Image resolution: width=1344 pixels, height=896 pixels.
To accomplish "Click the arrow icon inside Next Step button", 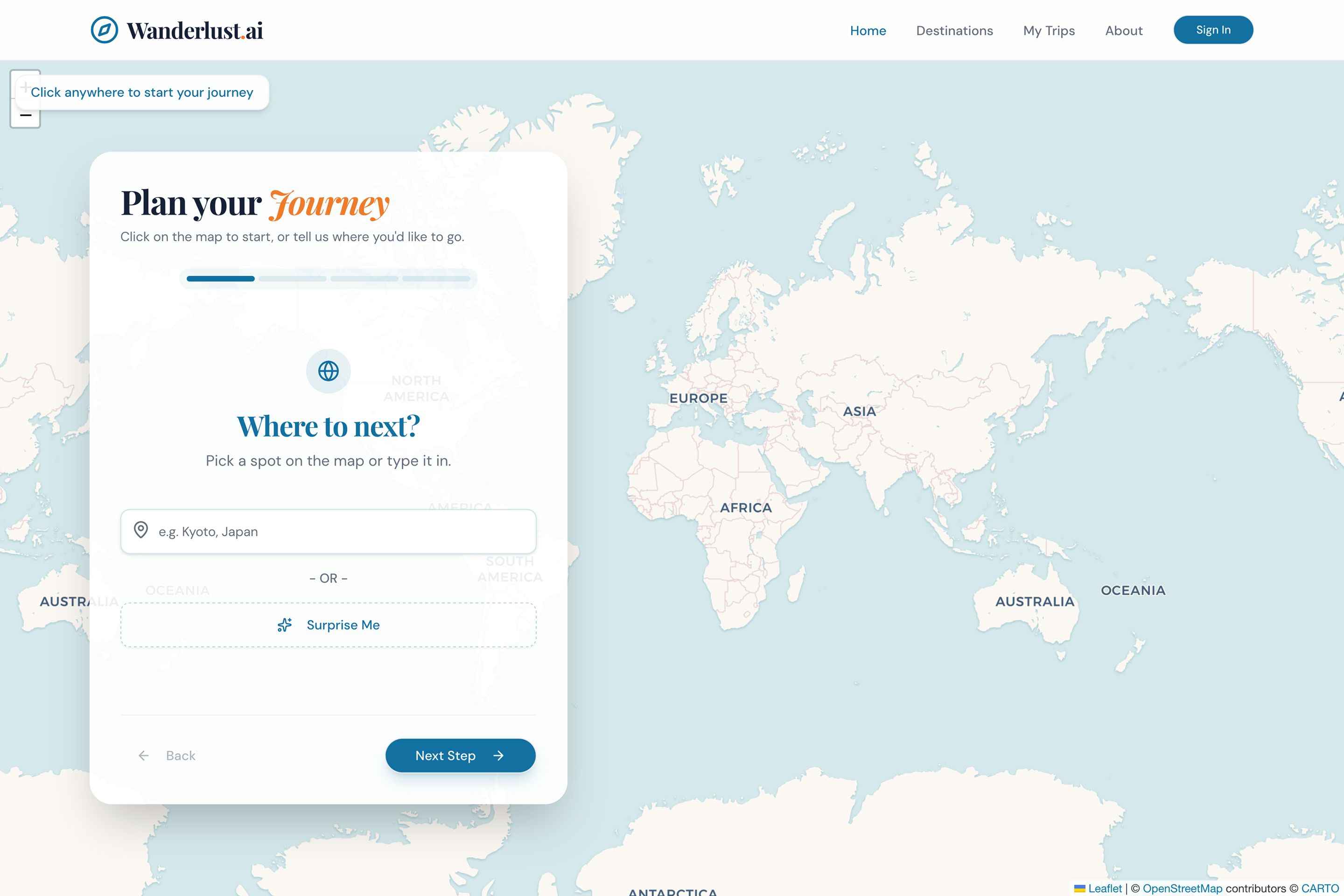I will tap(498, 756).
